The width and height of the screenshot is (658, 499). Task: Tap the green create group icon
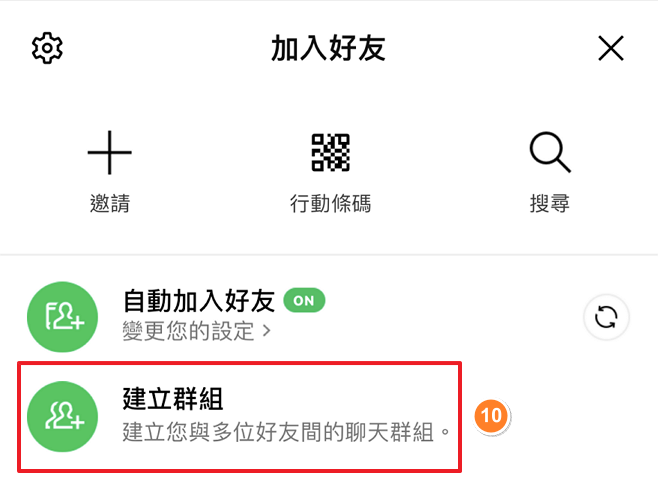[63, 416]
